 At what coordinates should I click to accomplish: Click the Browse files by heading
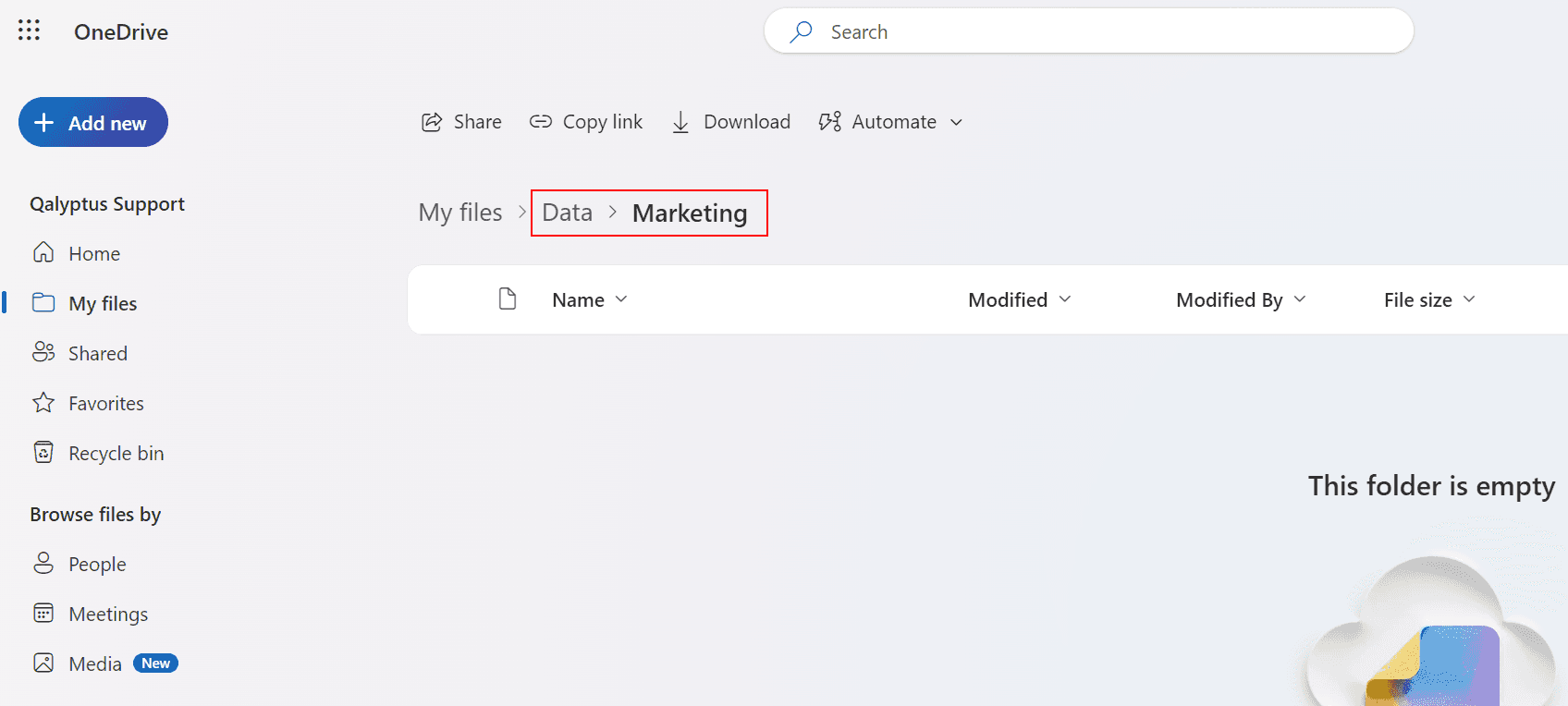[x=95, y=515]
